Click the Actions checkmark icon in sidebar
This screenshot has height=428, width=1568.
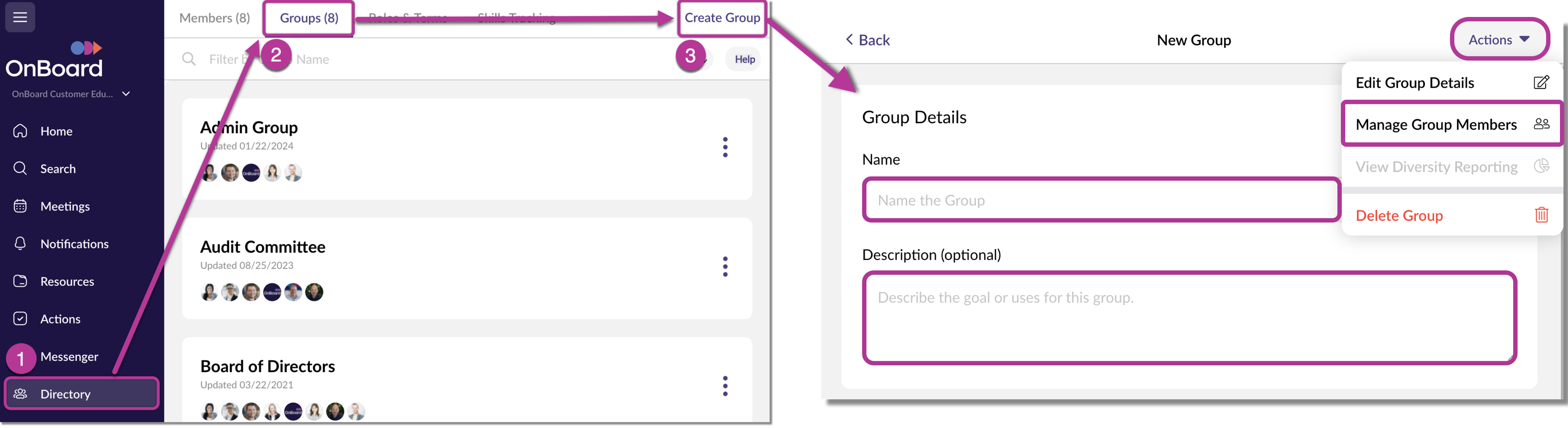(x=20, y=318)
